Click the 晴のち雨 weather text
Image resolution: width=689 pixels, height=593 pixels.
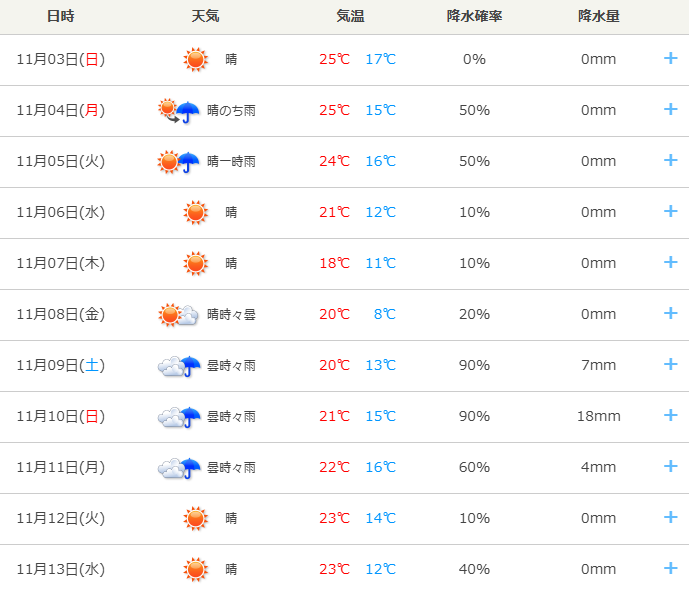click(x=231, y=110)
